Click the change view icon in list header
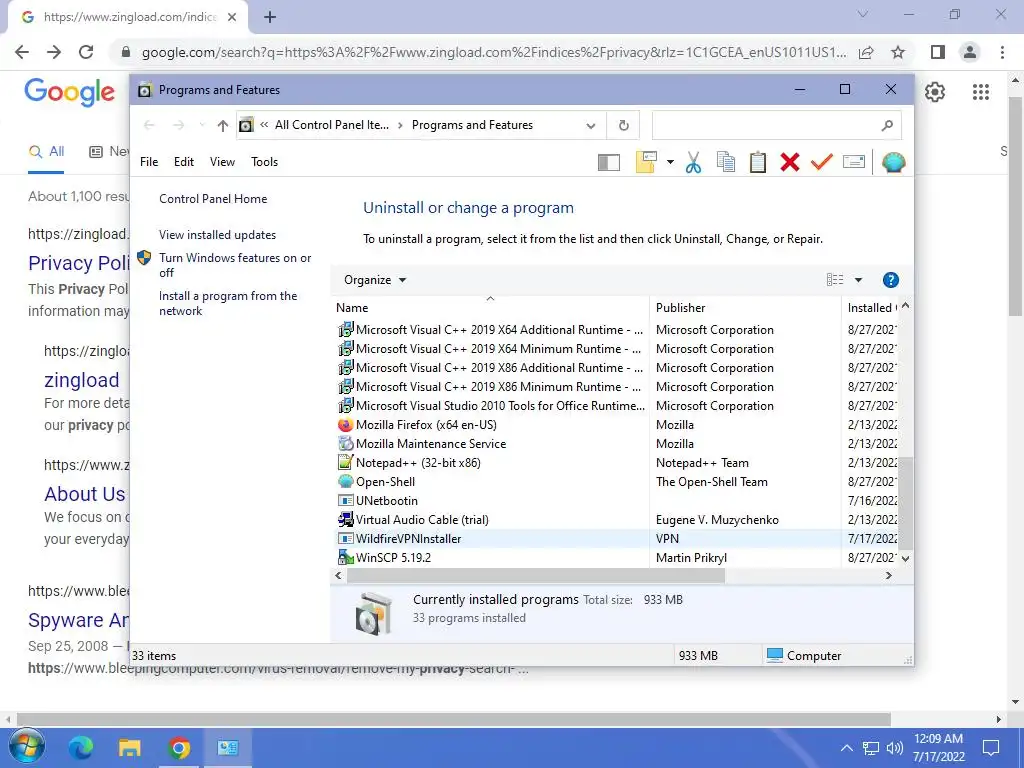 [835, 280]
